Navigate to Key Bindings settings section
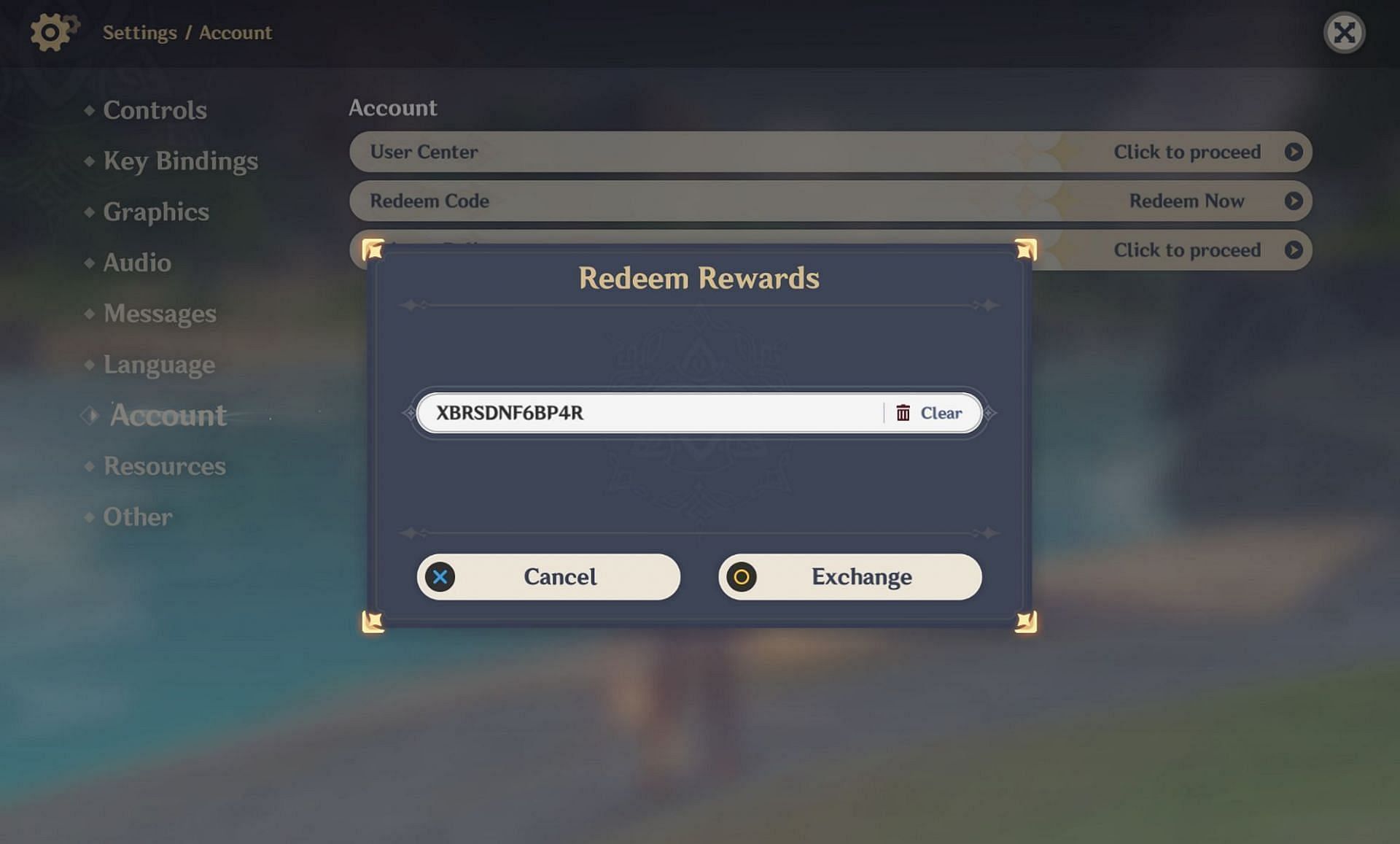This screenshot has width=1400, height=844. pos(180,160)
